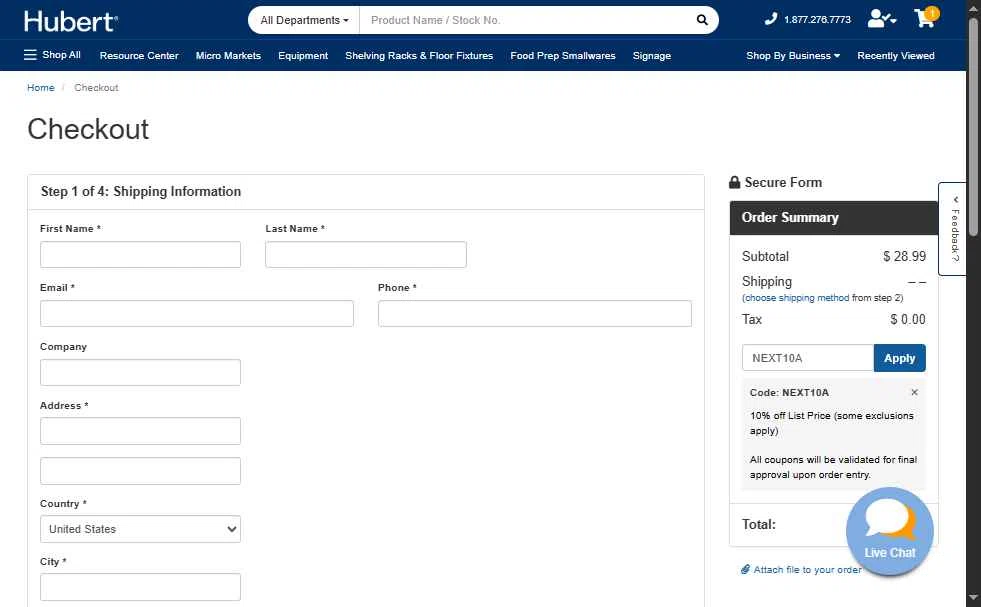
Task: Click the First Name field
Action: tap(140, 255)
